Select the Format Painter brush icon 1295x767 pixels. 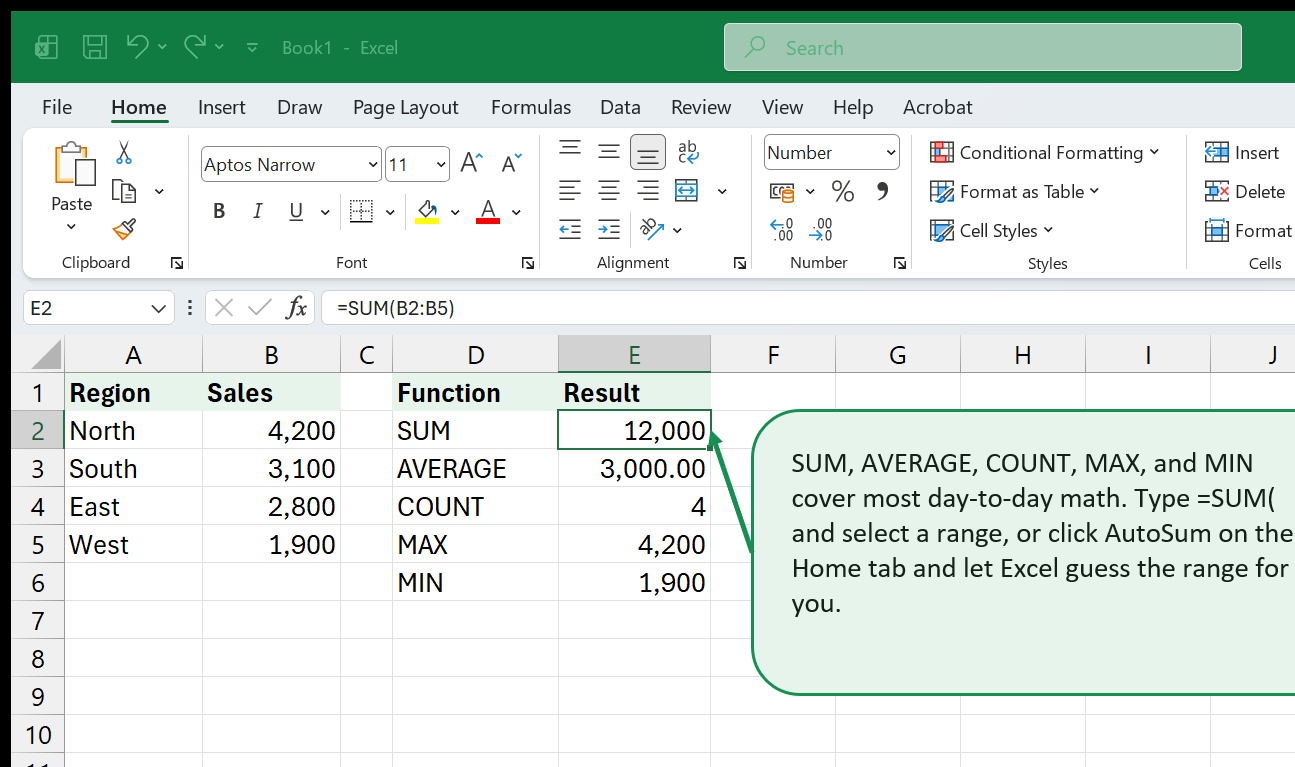[x=124, y=230]
